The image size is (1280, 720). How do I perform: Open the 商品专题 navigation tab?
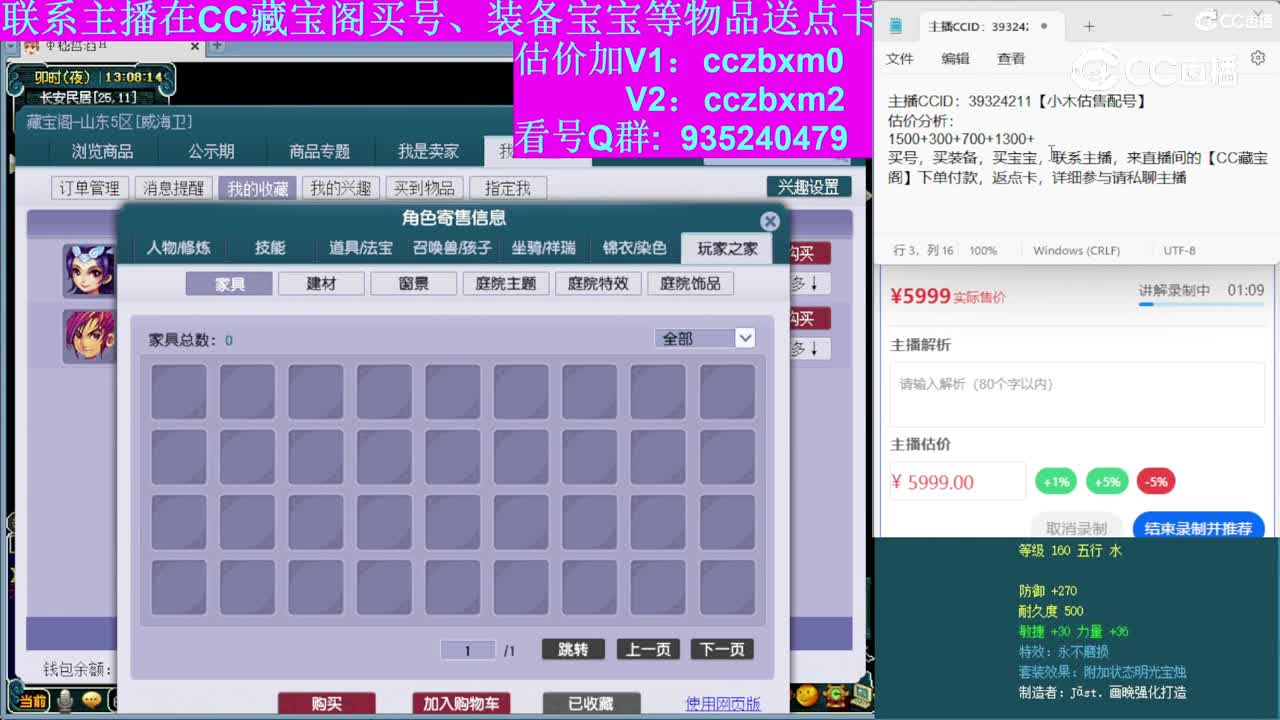tap(319, 151)
